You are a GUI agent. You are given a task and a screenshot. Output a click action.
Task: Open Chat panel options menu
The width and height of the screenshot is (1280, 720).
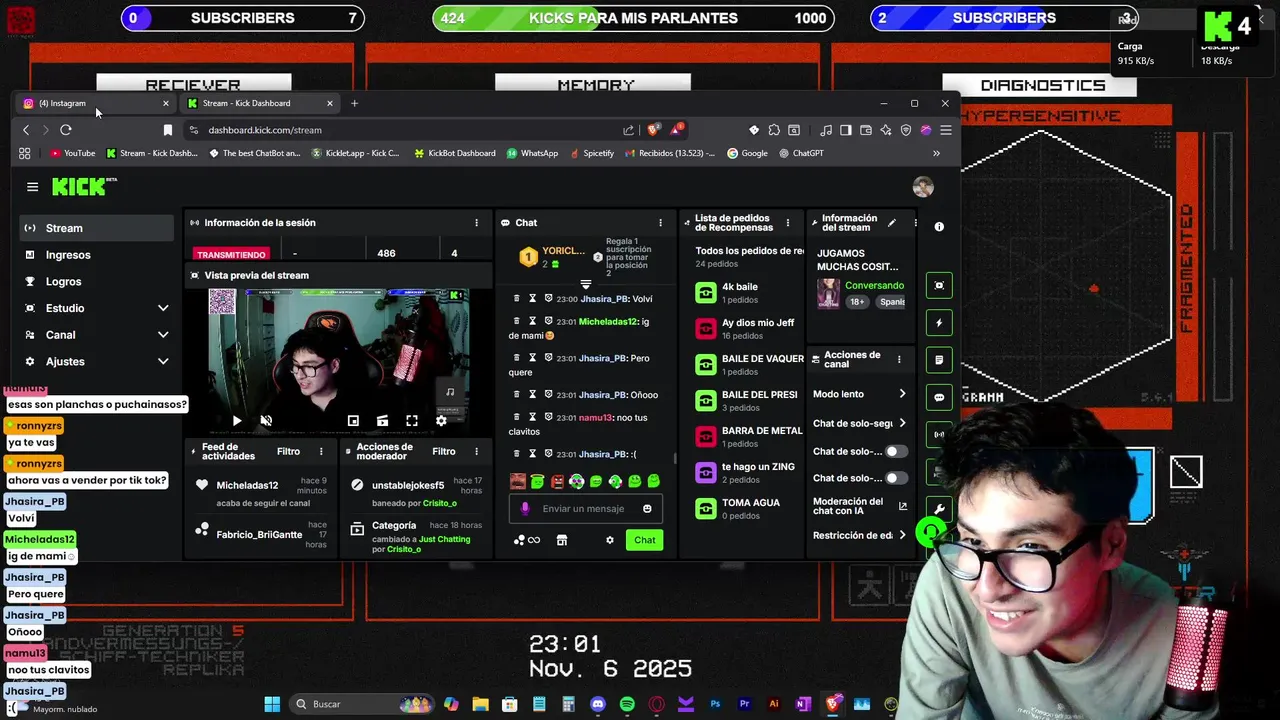tap(660, 223)
